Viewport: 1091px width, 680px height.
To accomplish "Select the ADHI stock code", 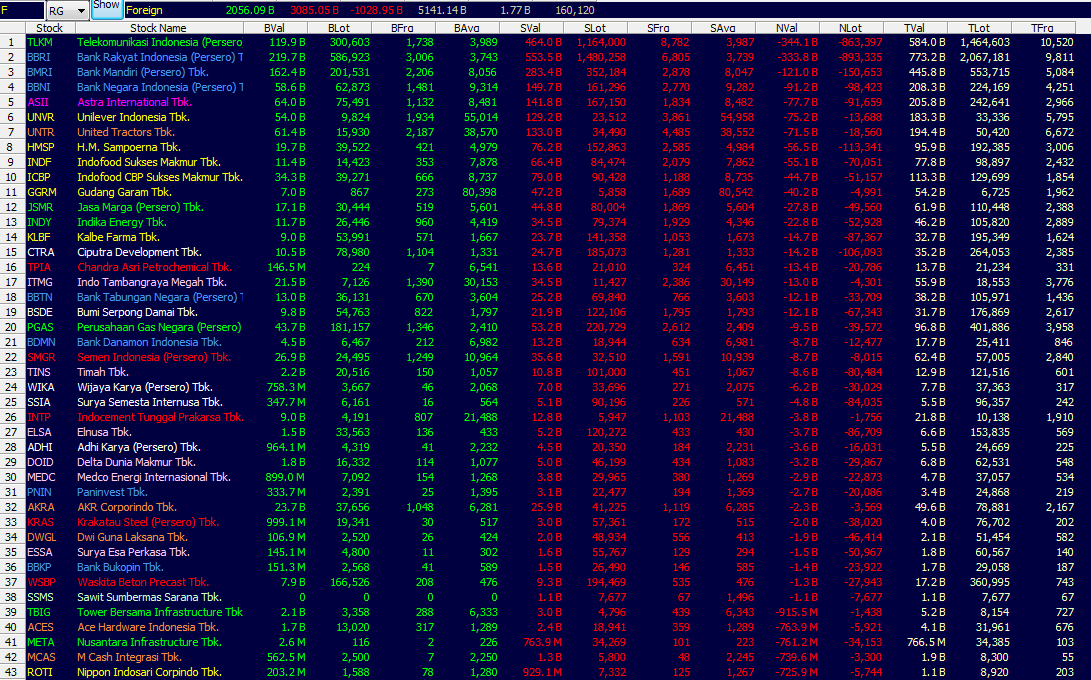I will coord(39,447).
